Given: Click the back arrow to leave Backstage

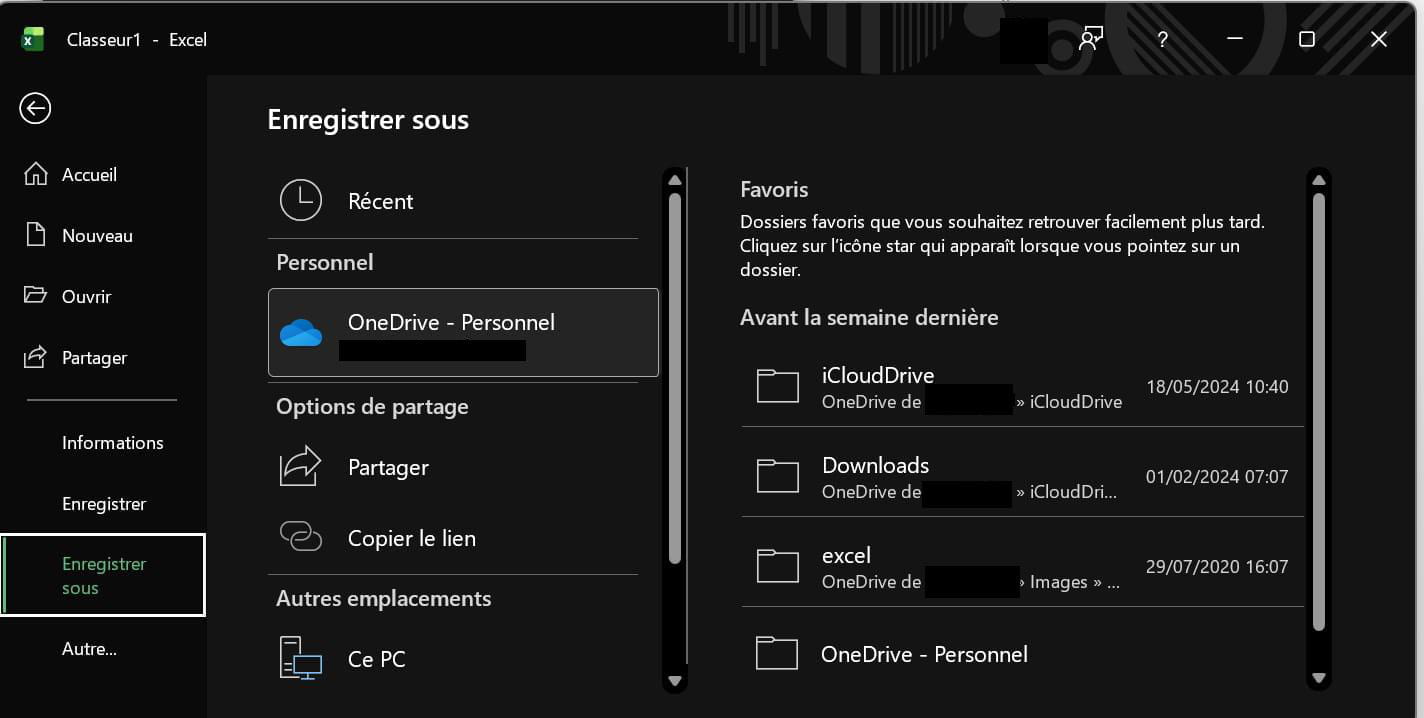Looking at the screenshot, I should click(x=35, y=108).
